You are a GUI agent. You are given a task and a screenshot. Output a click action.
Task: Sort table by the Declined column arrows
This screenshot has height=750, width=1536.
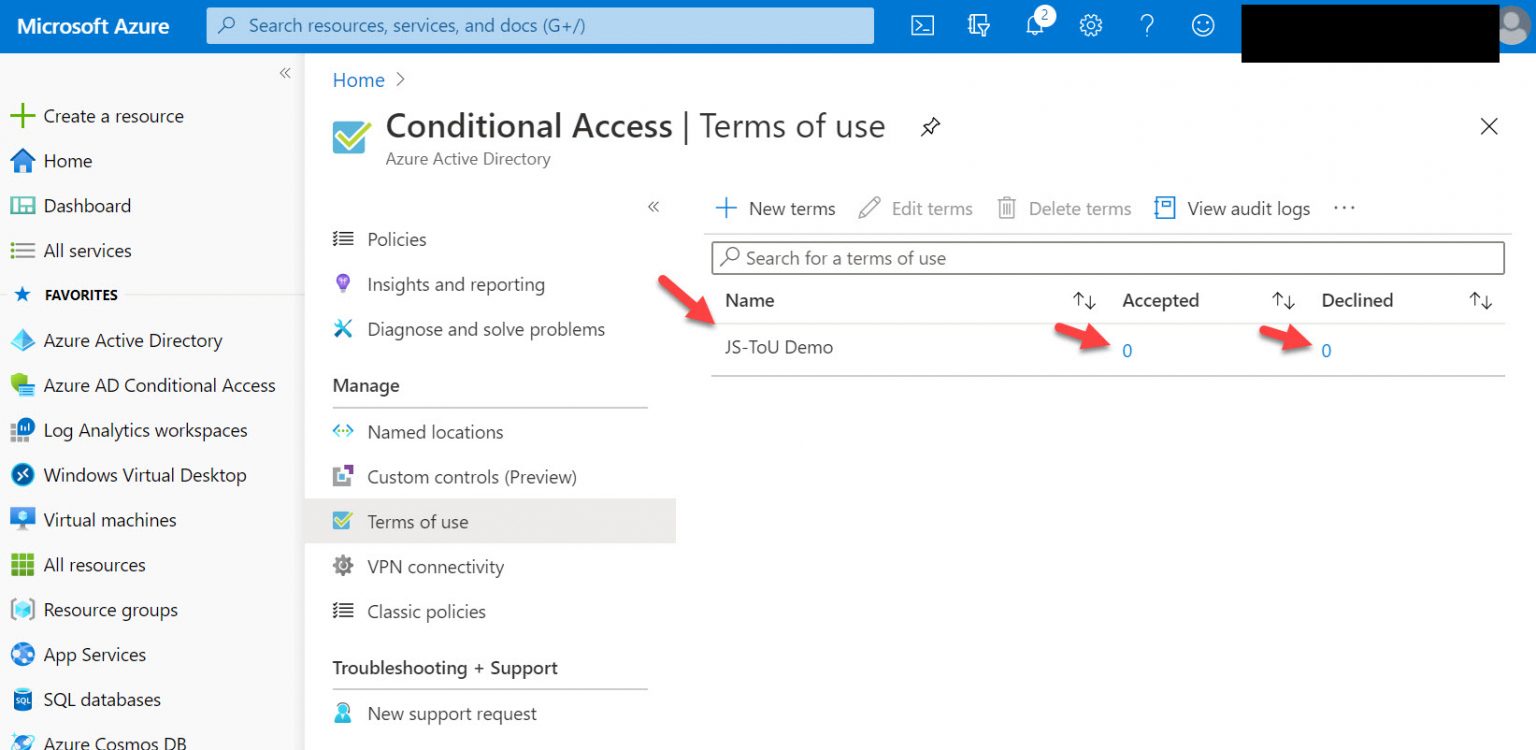(1480, 300)
